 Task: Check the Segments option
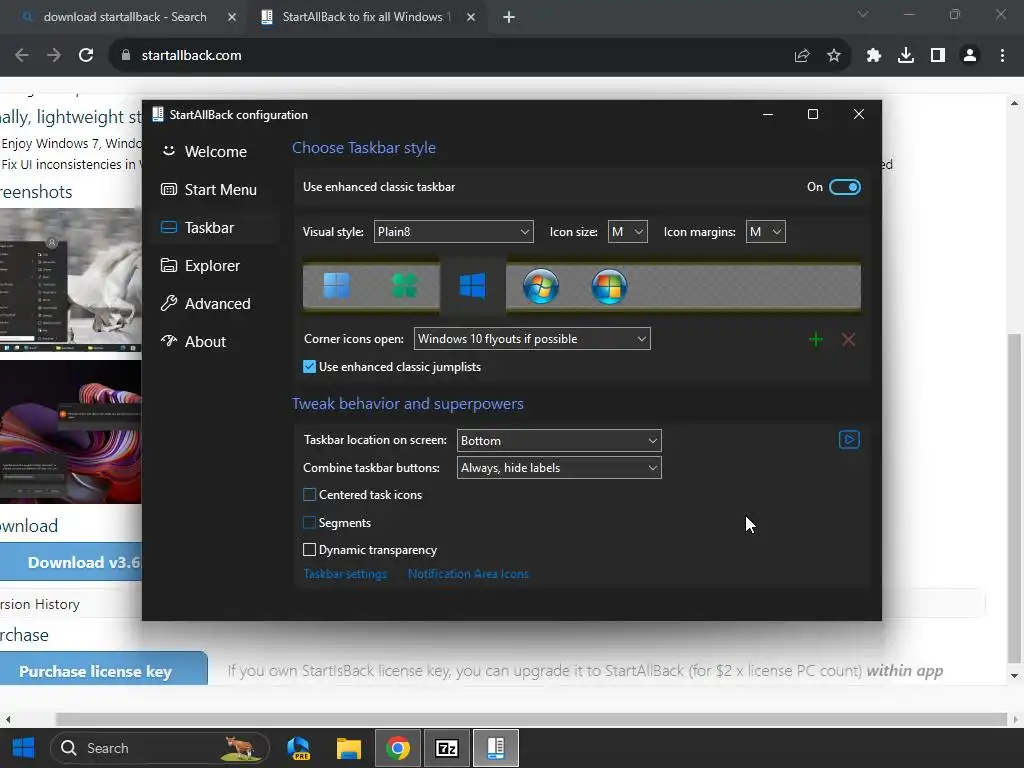tap(310, 522)
